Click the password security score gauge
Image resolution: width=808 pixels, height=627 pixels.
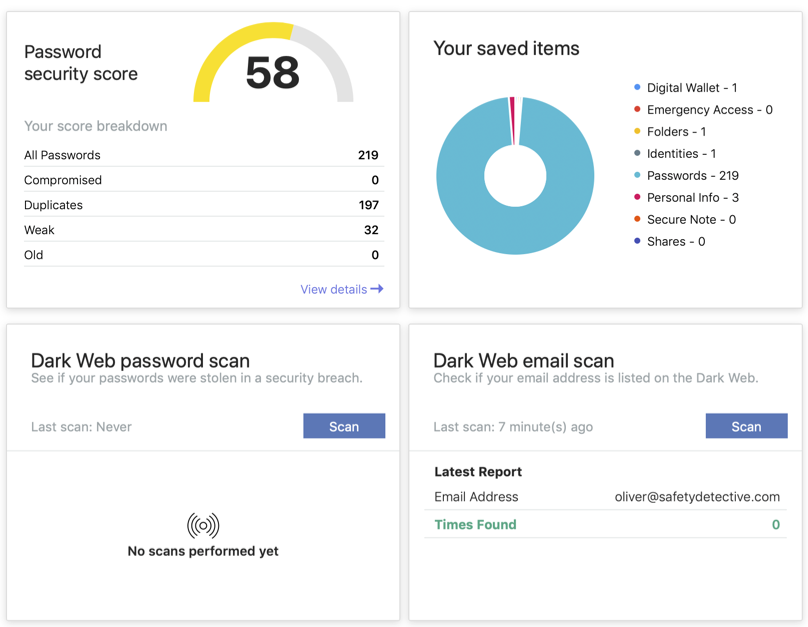point(273,66)
